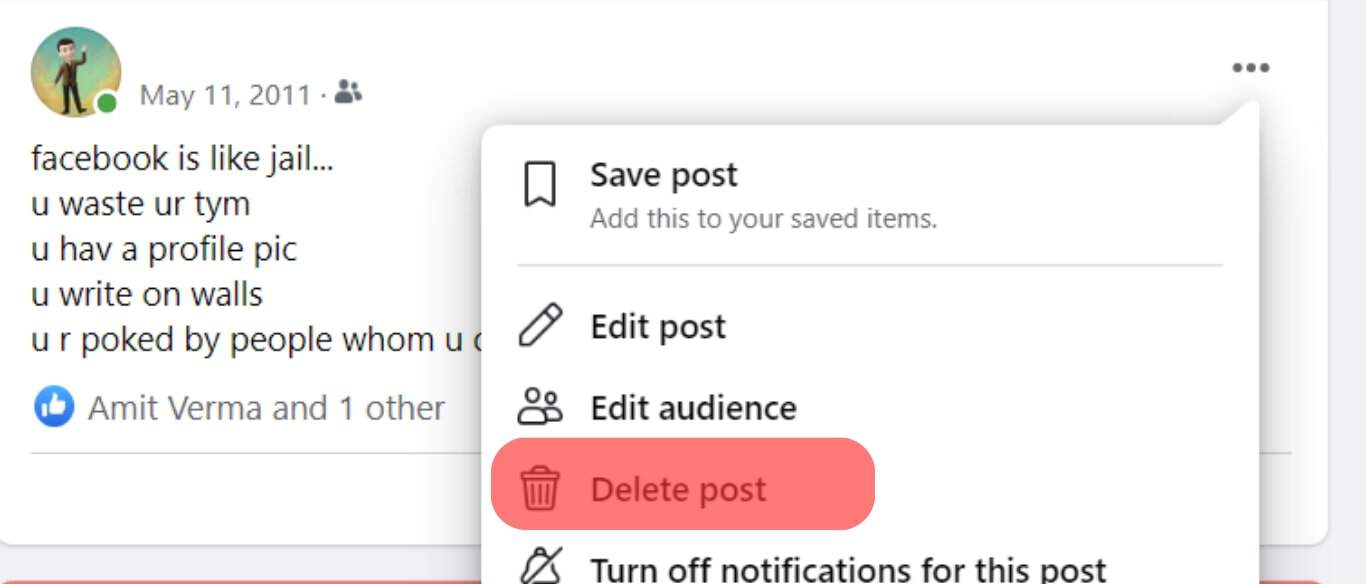Screen dimensions: 1366x584
Task: Click the people icon beside Edit audience
Action: point(540,407)
